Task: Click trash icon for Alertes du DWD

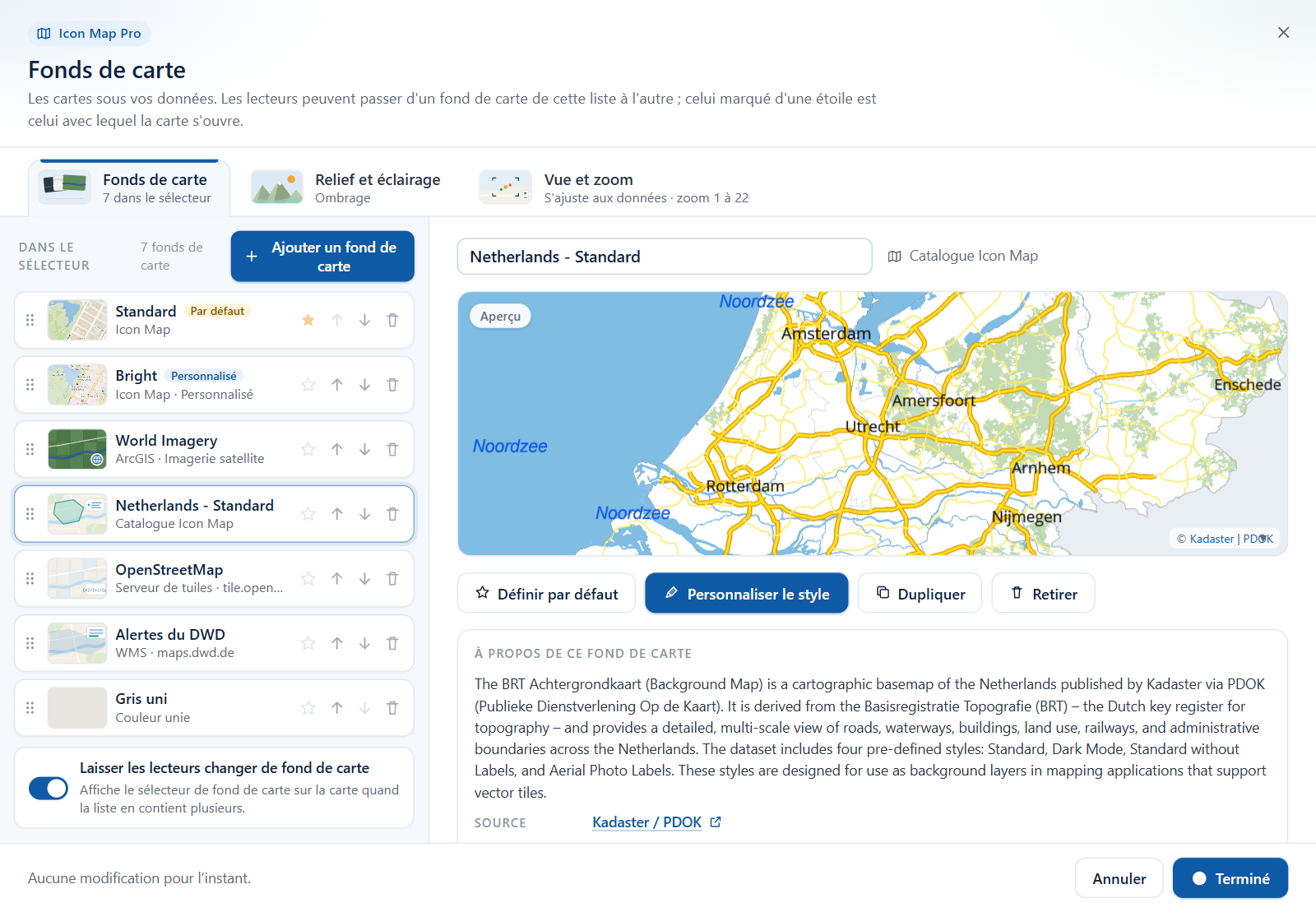Action: click(392, 643)
